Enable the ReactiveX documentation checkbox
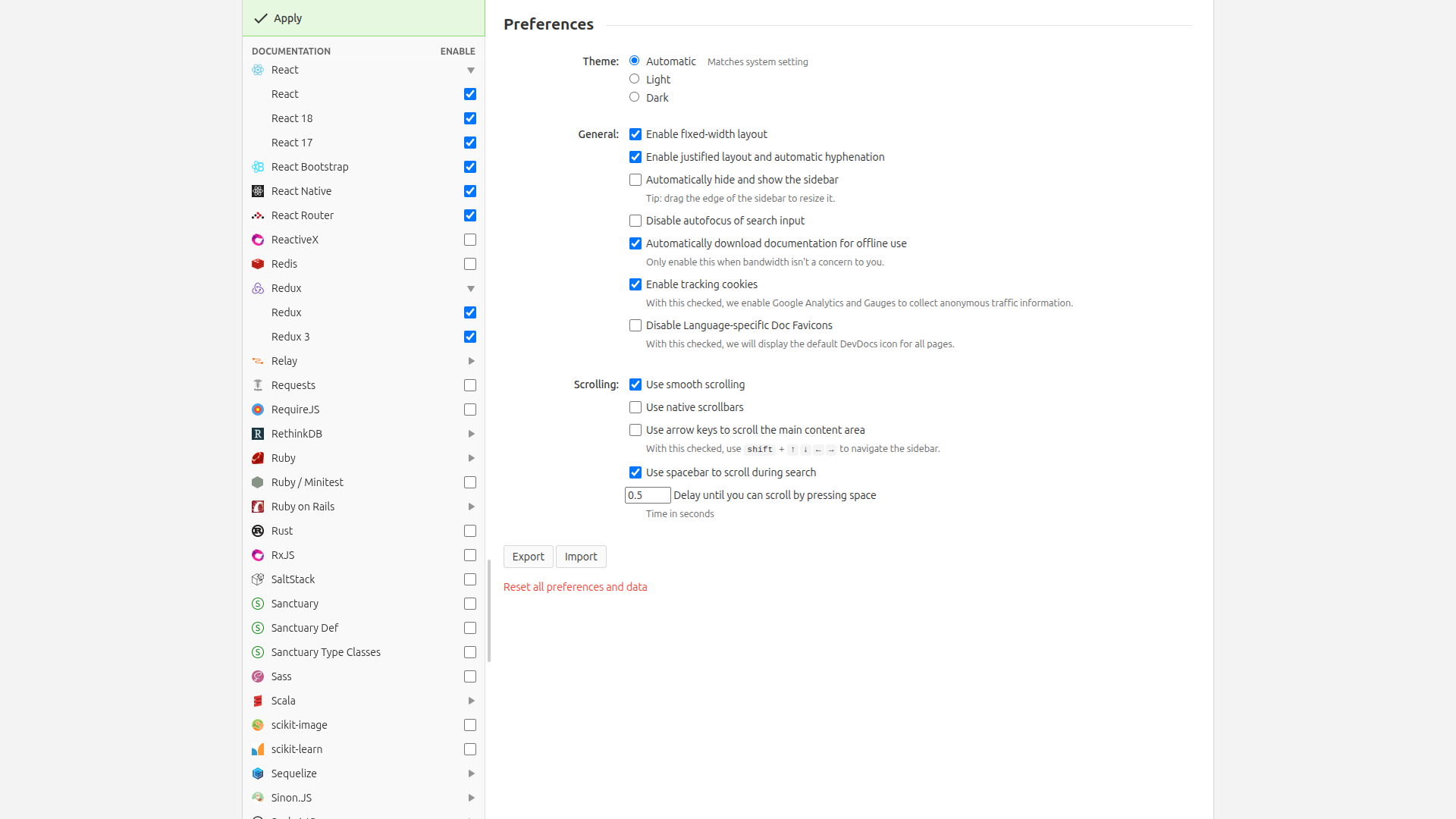This screenshot has width=1456, height=819. click(470, 240)
